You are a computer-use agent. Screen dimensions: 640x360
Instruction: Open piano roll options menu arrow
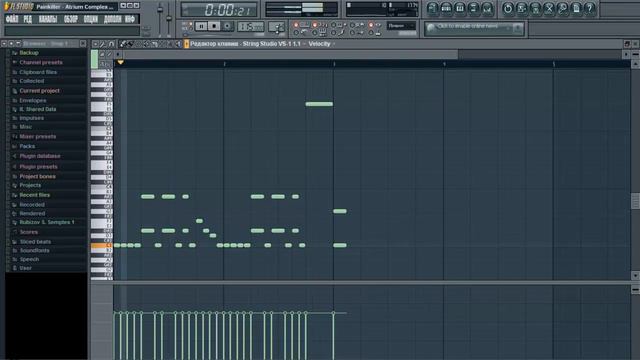pyautogui.click(x=95, y=44)
